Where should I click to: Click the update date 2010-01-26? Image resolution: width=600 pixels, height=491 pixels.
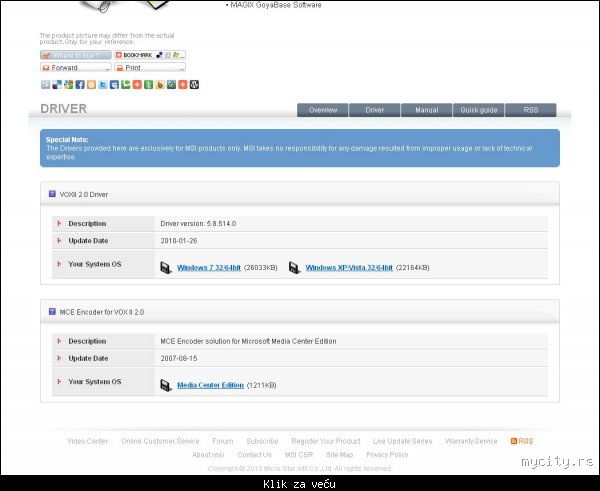[x=179, y=241]
